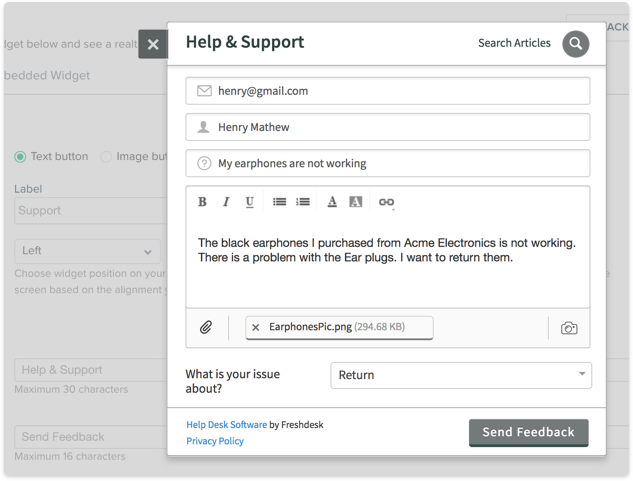The width and height of the screenshot is (633, 481).
Task: Toggle Underline formatting in editor
Action: 249,202
